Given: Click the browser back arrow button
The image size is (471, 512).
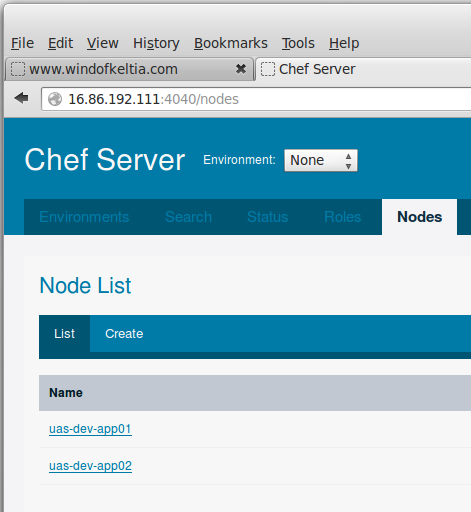Looking at the screenshot, I should point(22,98).
